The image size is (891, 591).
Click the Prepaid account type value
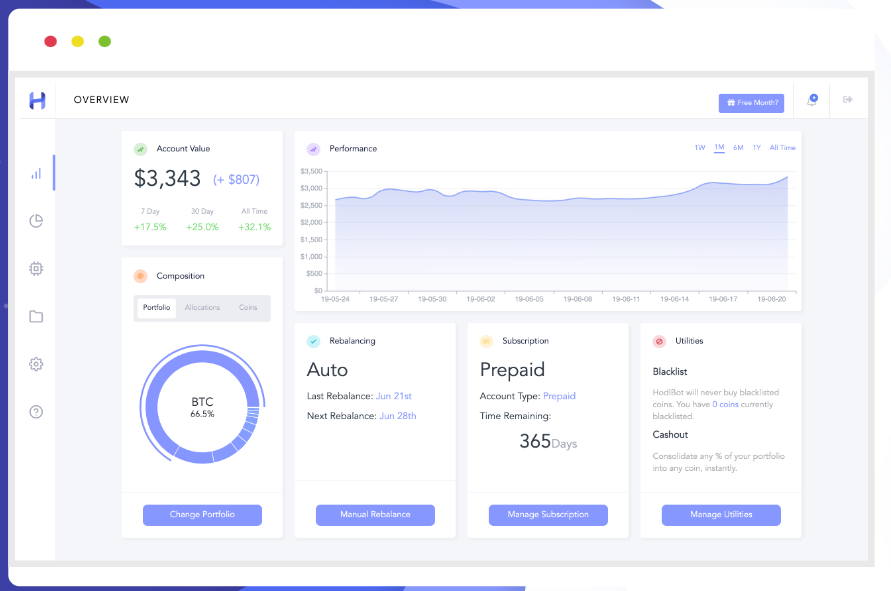coord(559,396)
